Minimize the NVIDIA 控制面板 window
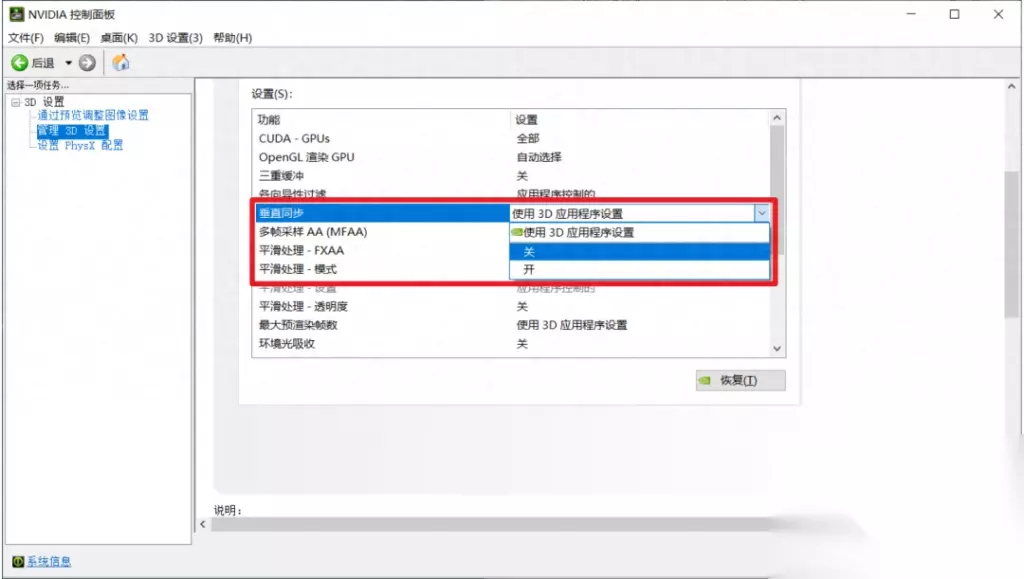 pyautogui.click(x=911, y=14)
